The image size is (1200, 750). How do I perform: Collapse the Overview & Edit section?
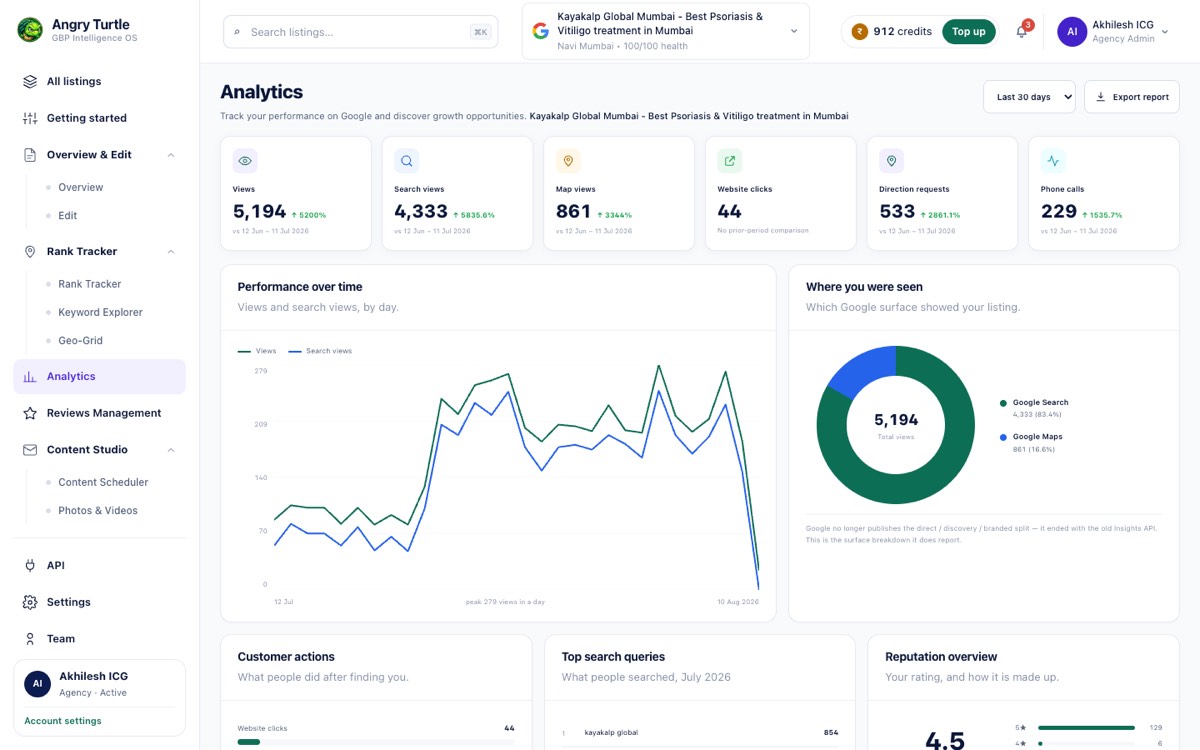171,155
